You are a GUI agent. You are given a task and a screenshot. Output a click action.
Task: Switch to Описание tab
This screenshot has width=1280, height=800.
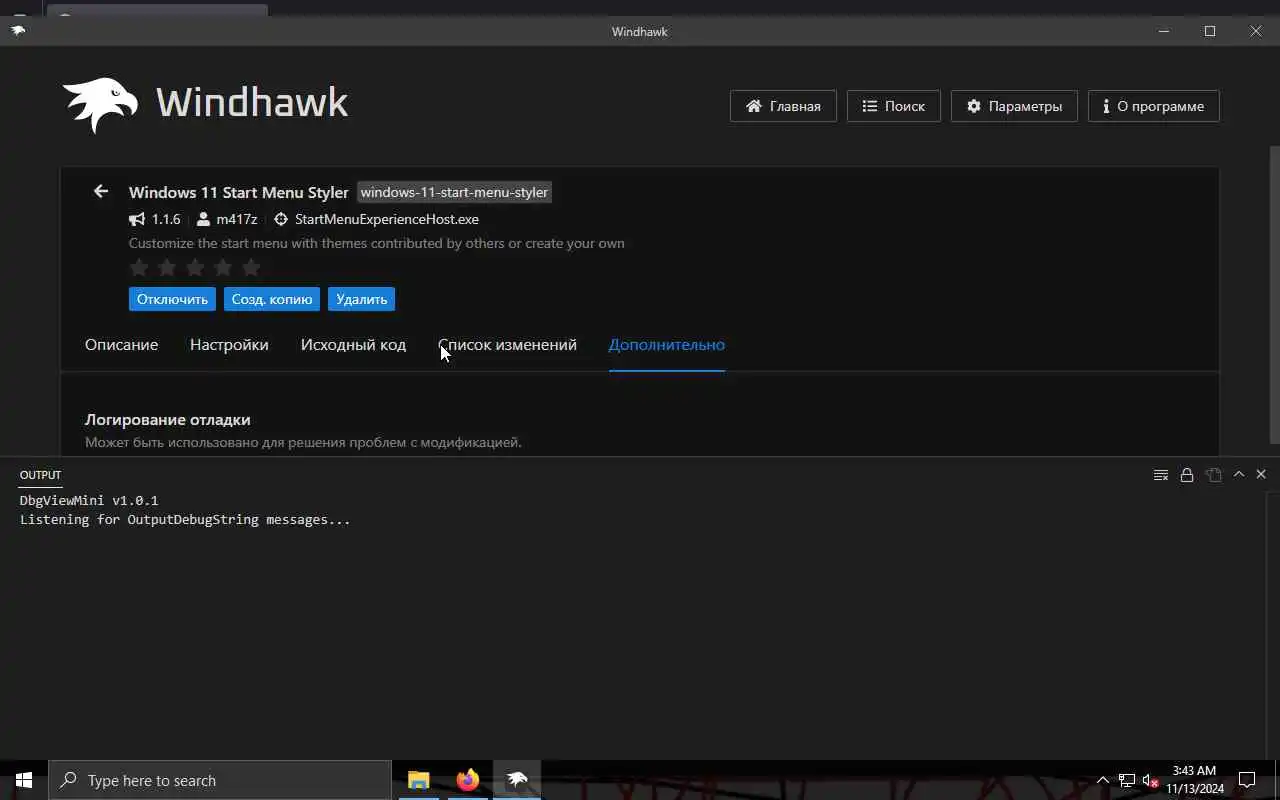121,344
